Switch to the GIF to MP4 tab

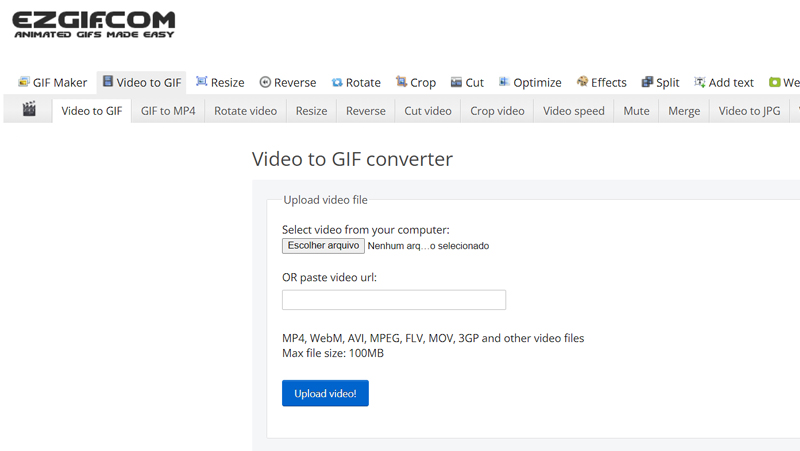coord(168,111)
